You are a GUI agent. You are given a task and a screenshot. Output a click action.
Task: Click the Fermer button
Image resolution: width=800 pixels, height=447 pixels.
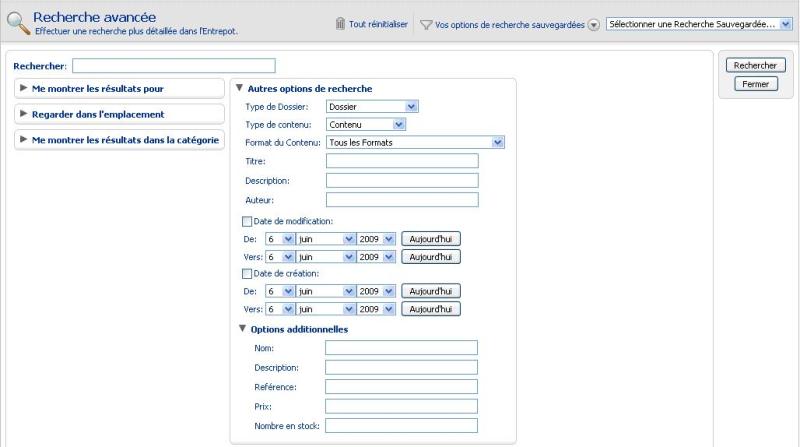point(755,84)
